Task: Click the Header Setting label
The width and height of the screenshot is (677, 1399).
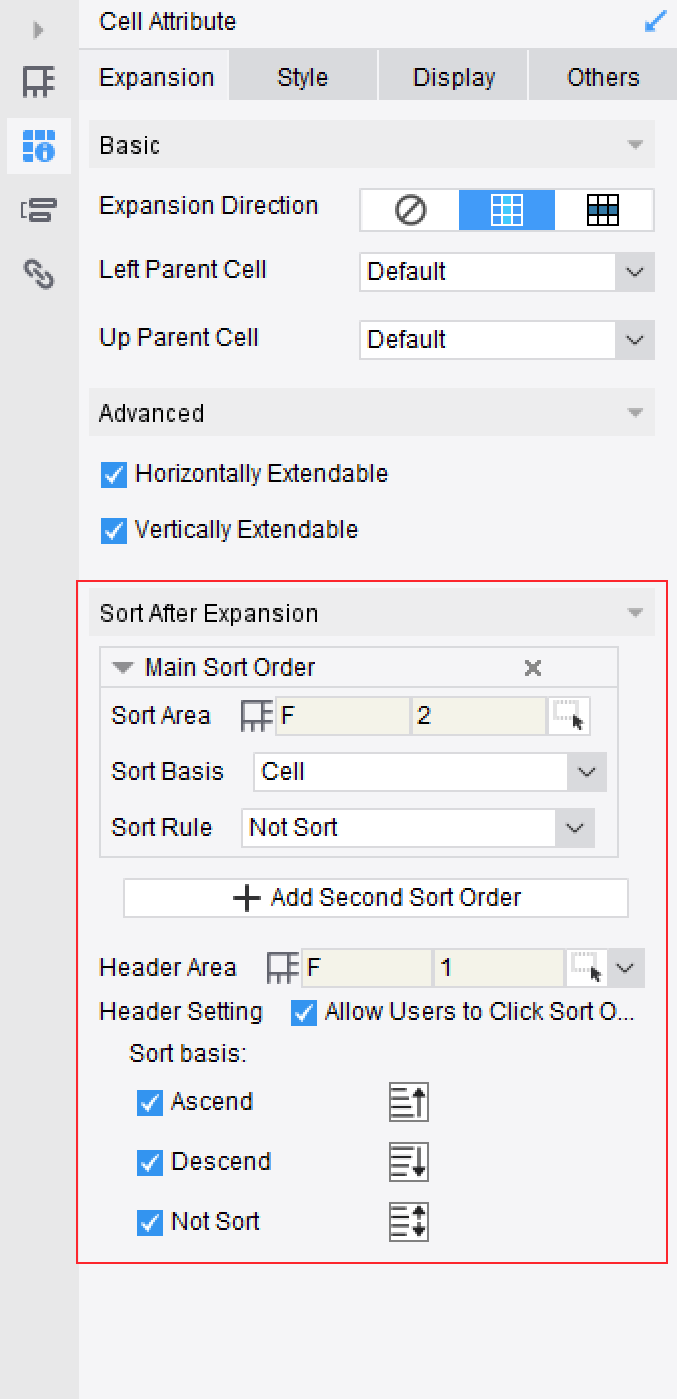Action: tap(181, 1012)
